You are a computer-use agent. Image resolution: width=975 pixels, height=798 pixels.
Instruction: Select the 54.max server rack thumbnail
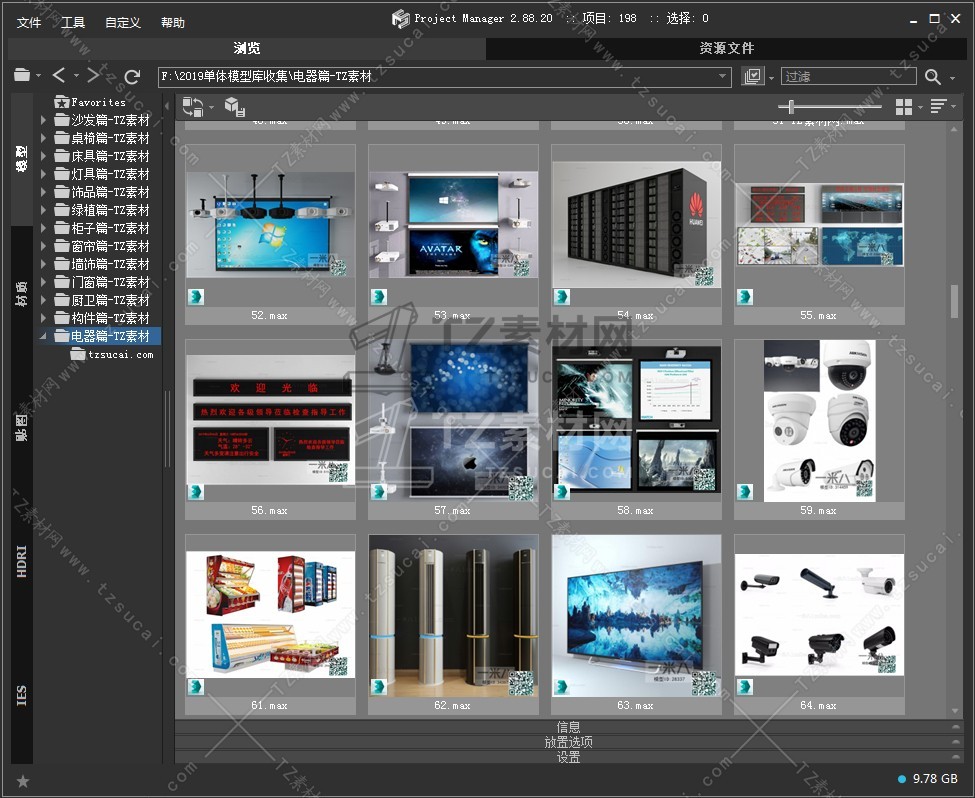pos(636,225)
